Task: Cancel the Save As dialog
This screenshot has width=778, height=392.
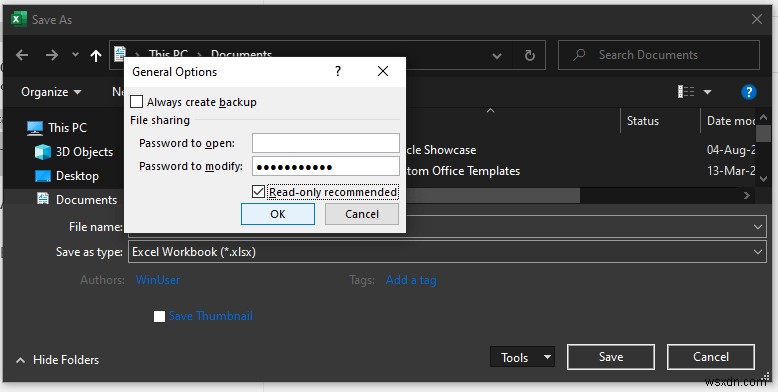Action: tap(711, 357)
